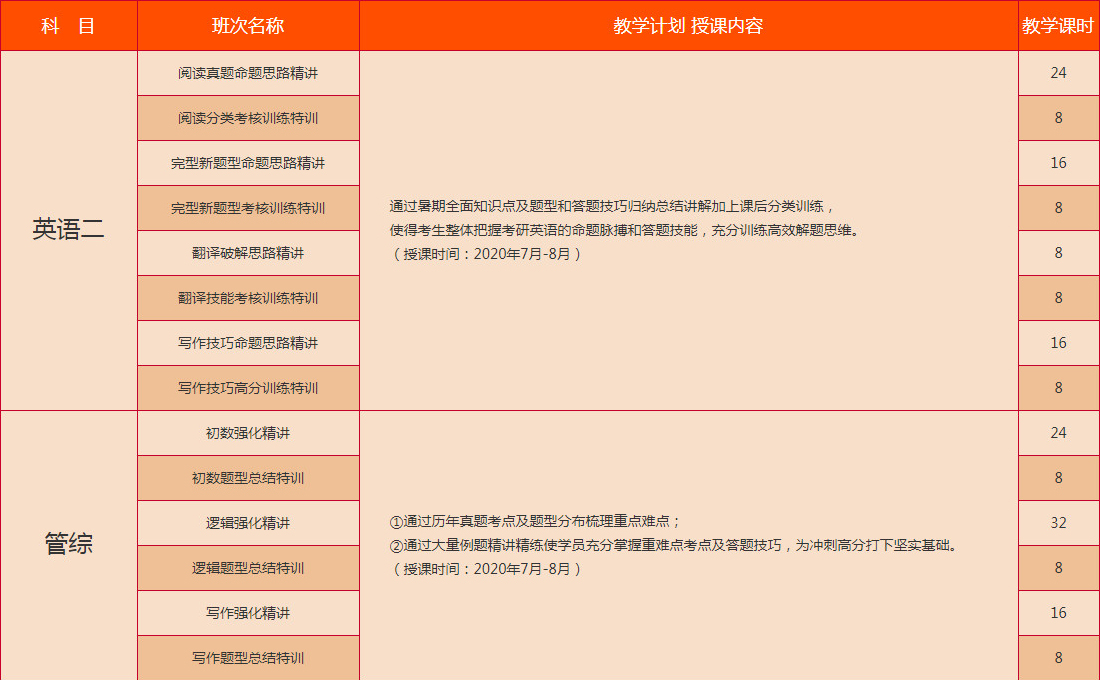This screenshot has height=680, width=1100.
Task: Click the 写作题型总结特训 class name
Action: click(x=248, y=658)
